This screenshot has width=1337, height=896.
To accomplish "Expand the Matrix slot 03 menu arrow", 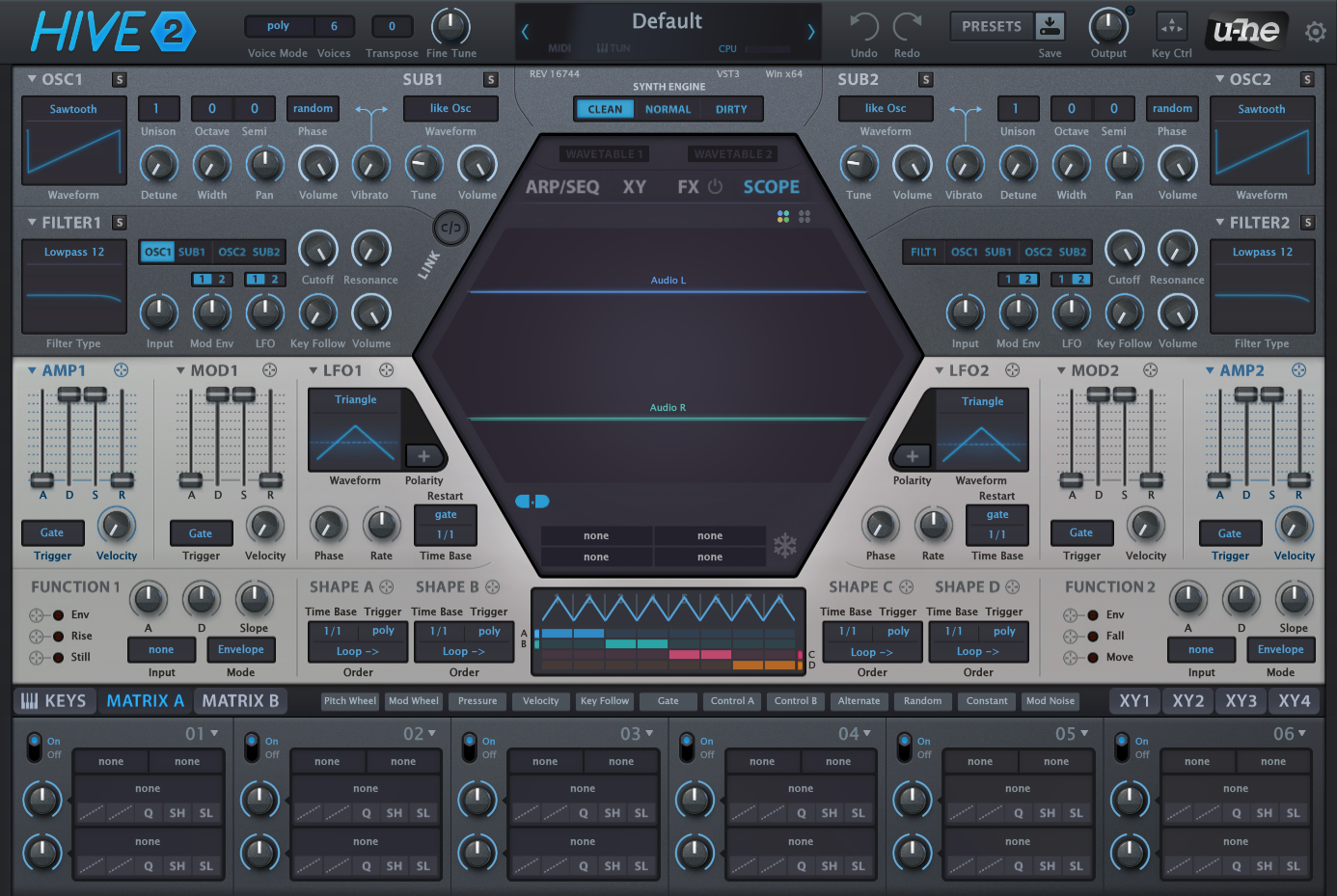I will tap(648, 734).
